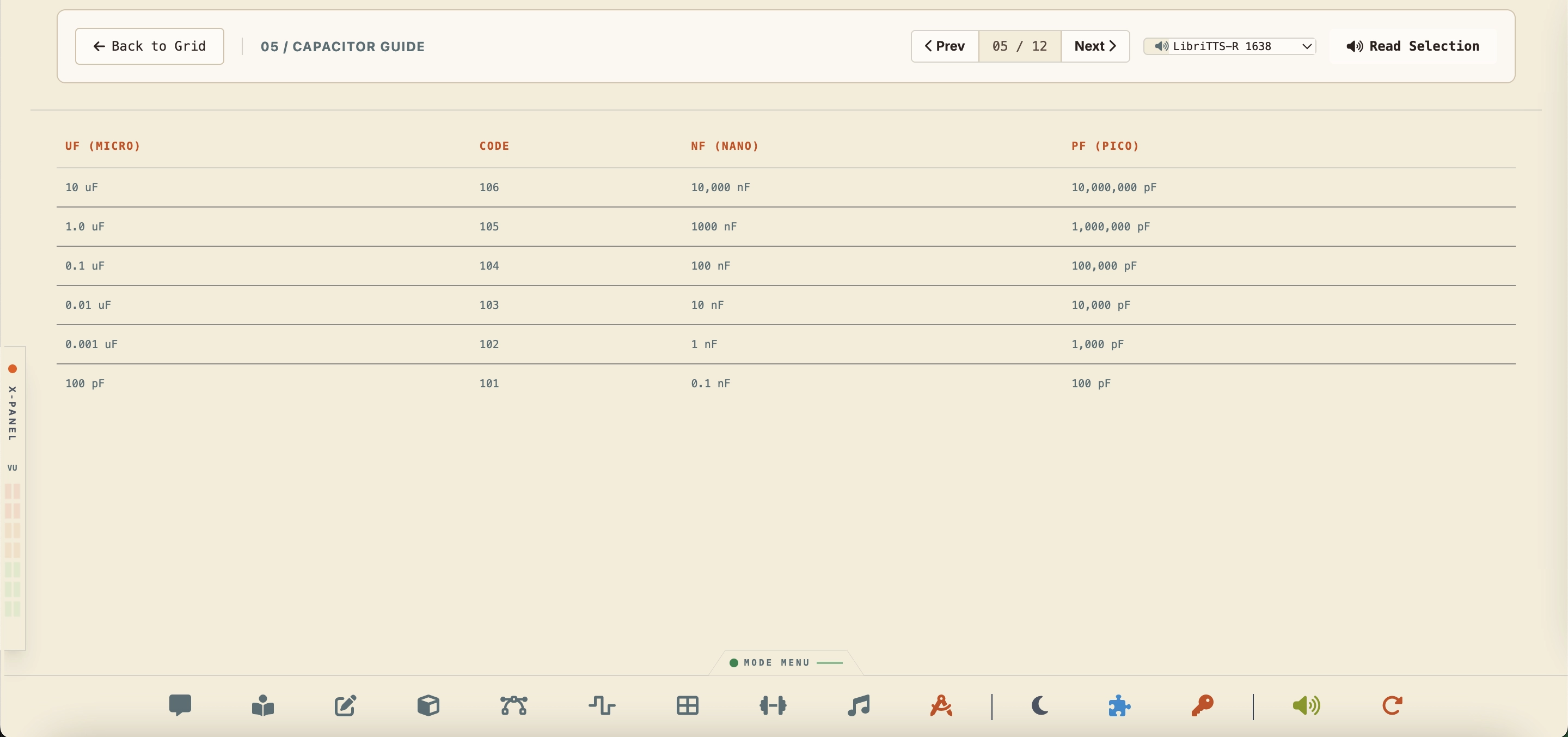Click the PF (PICO) column header
Image resolution: width=1568 pixels, height=737 pixels.
point(1105,146)
